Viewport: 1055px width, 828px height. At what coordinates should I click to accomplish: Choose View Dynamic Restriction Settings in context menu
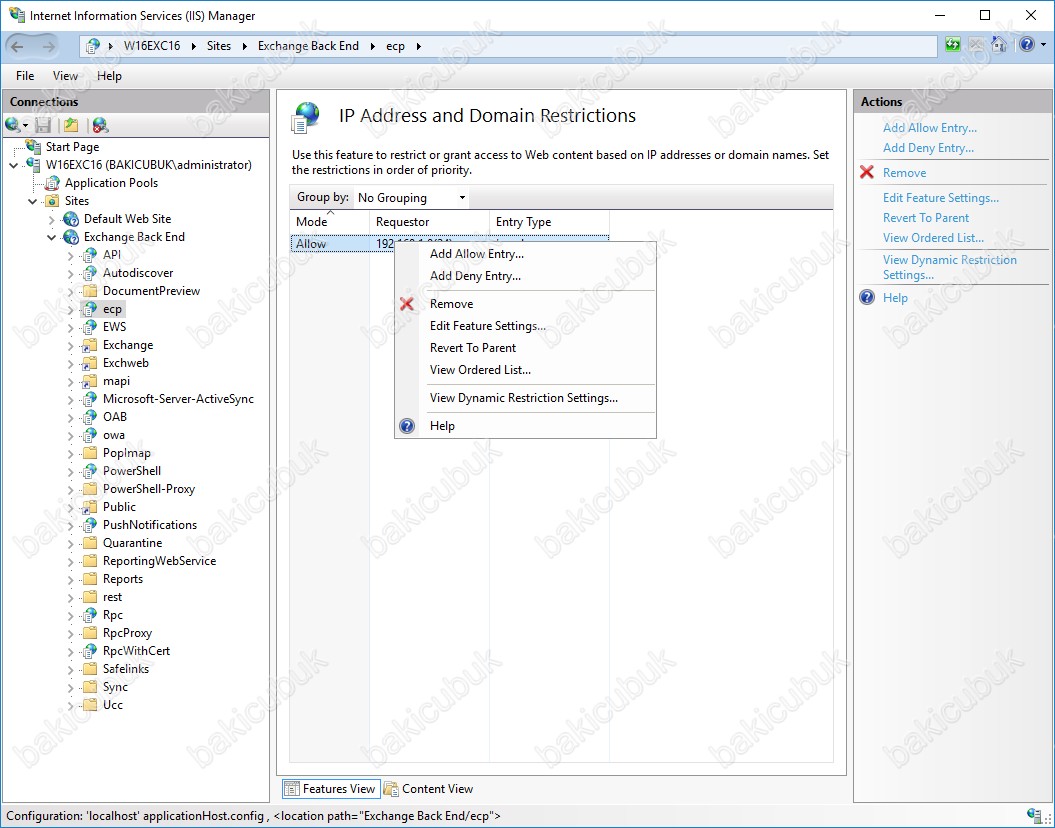point(525,398)
